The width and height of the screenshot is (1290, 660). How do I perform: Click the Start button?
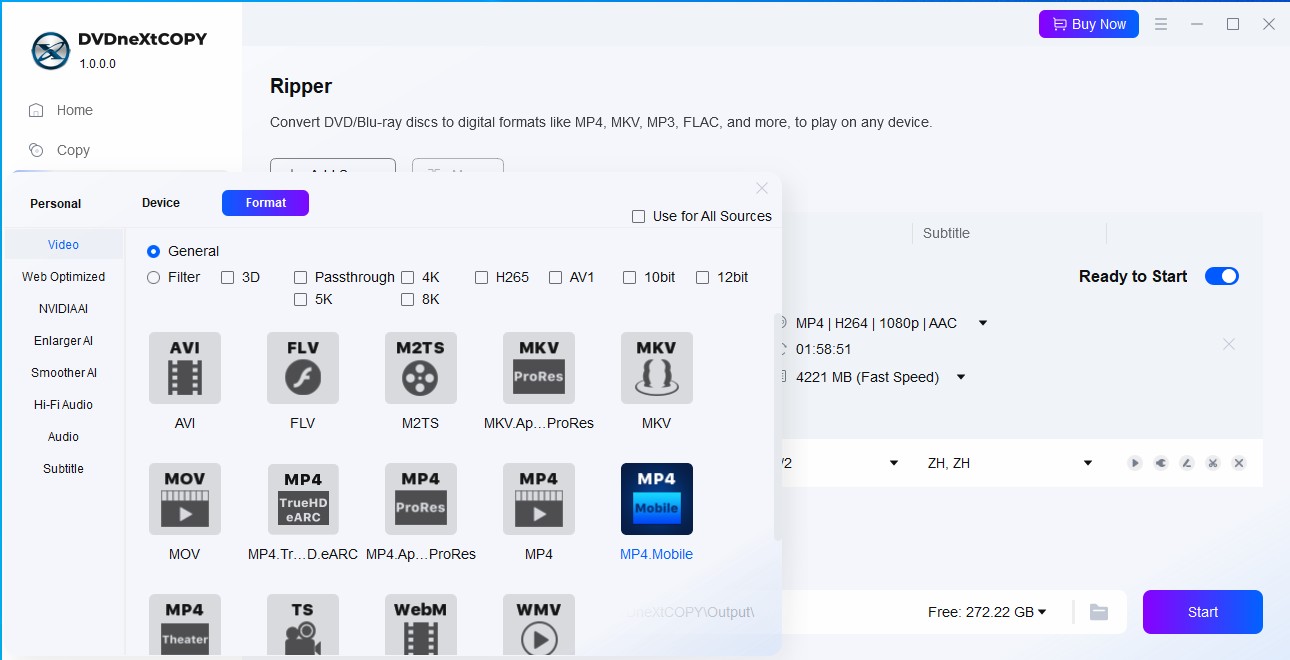pyautogui.click(x=1202, y=612)
